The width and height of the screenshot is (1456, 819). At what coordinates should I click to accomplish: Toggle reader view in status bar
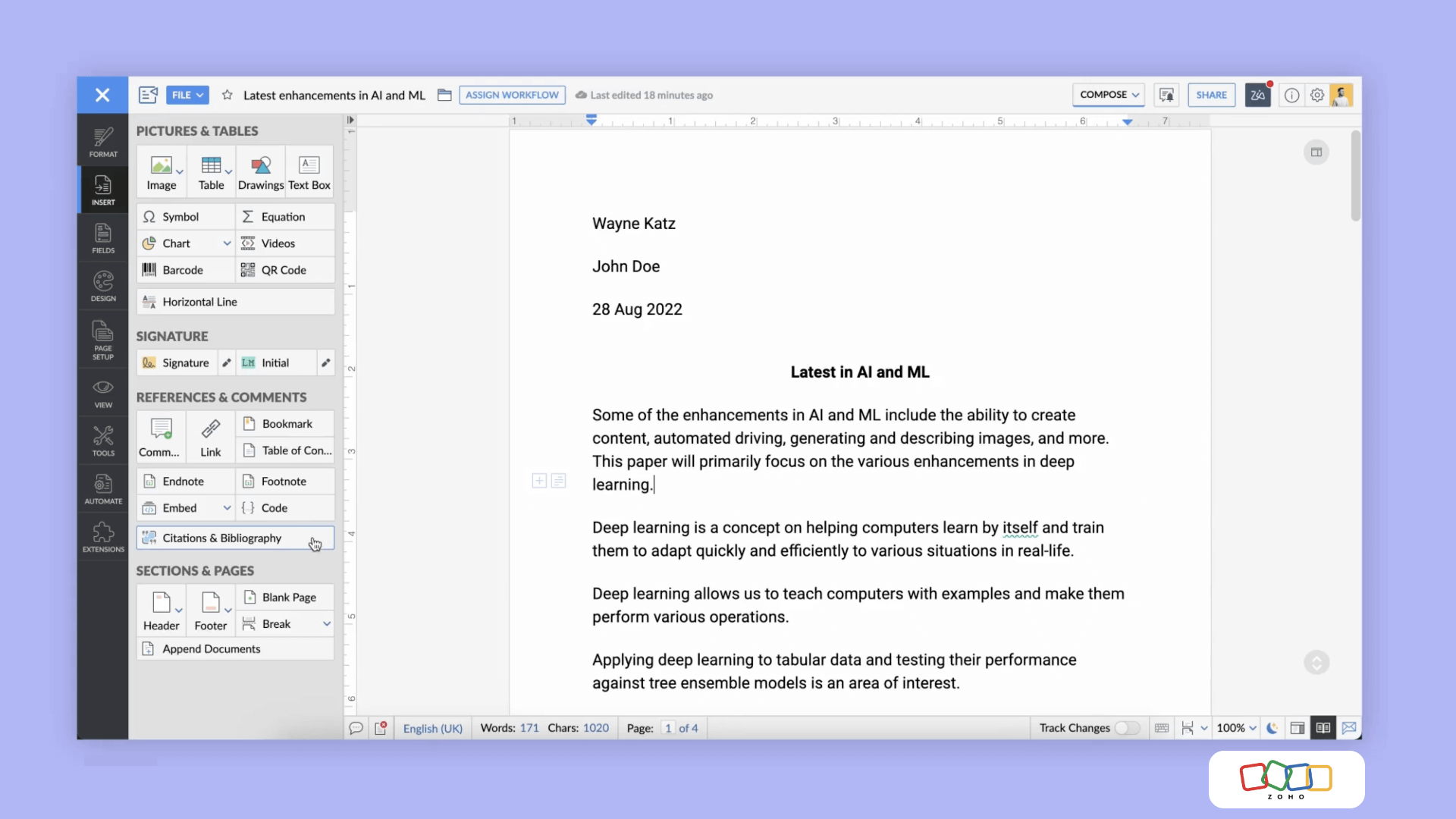coord(1323,728)
